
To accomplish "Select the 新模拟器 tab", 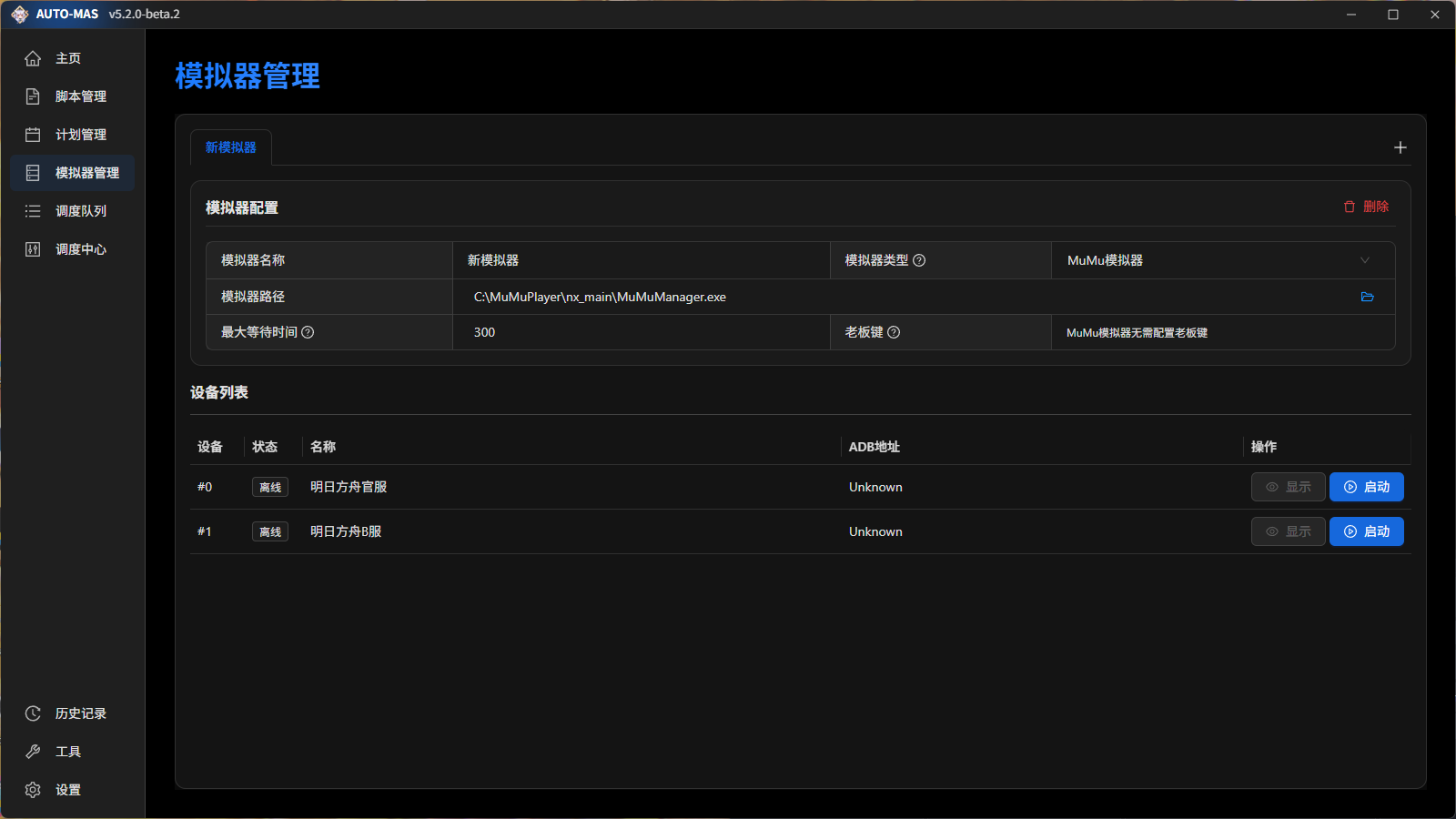I will pyautogui.click(x=231, y=147).
